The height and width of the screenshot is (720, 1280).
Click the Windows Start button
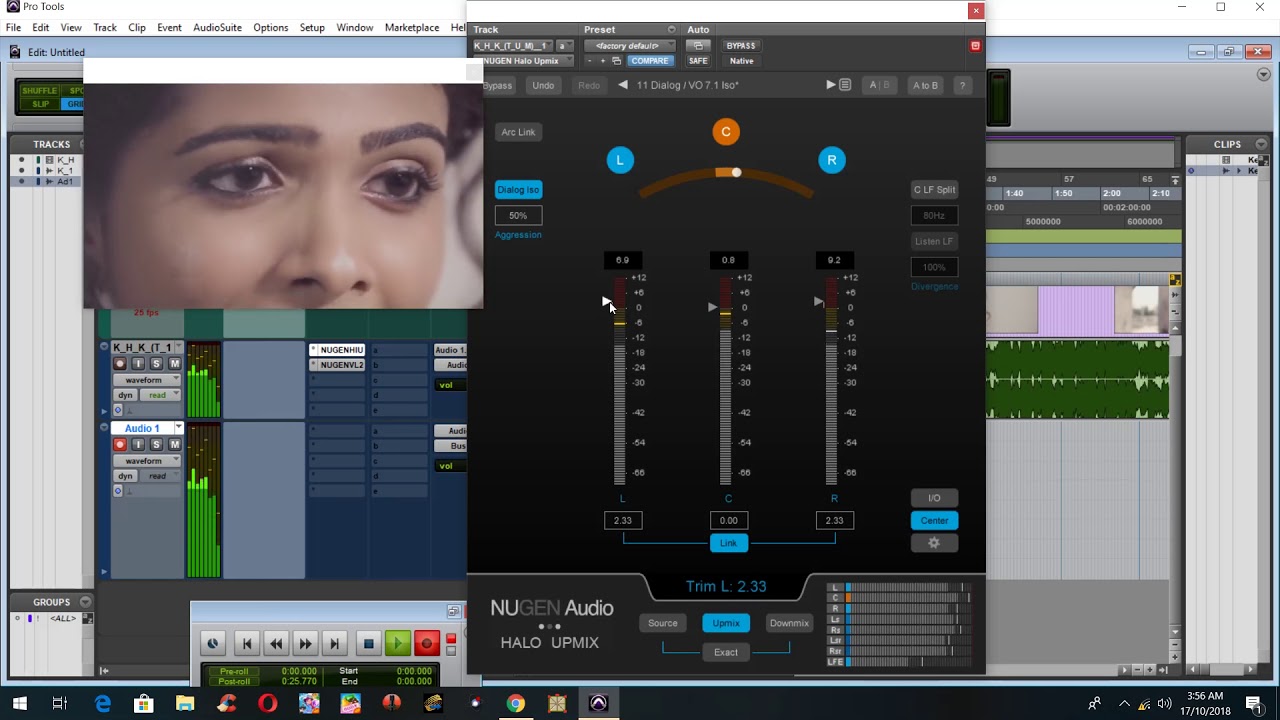point(20,703)
